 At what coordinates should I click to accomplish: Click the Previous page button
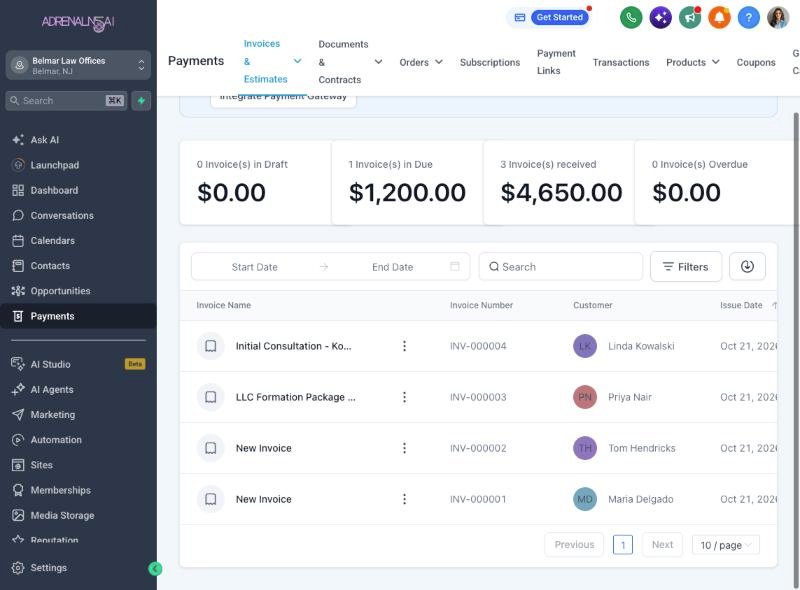[x=574, y=545]
